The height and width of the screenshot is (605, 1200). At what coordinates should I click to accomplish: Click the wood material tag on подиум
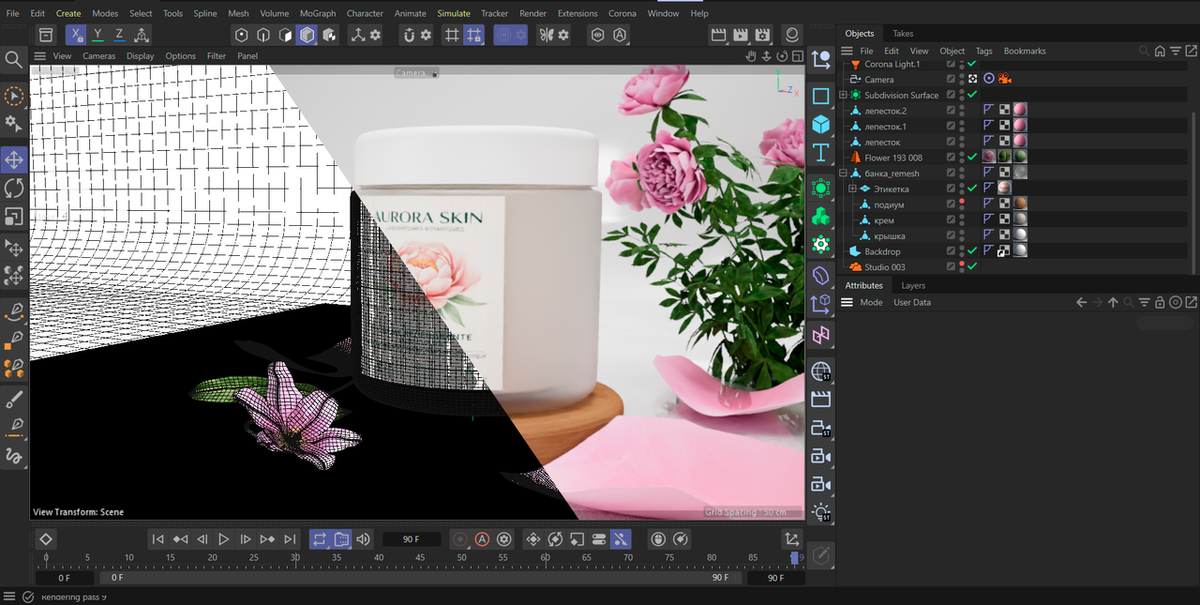tap(1019, 204)
